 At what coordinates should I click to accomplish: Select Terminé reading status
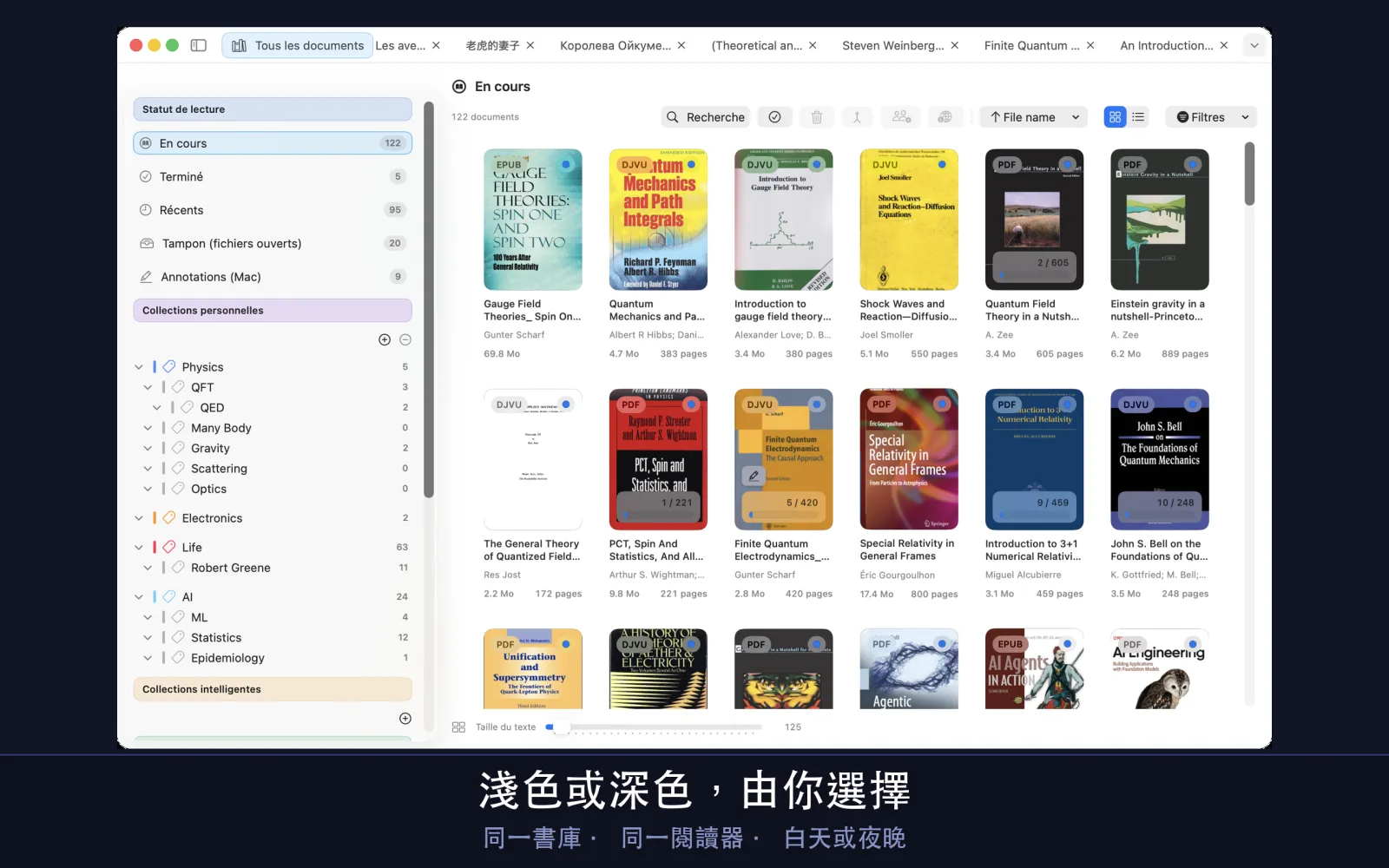tap(273, 176)
